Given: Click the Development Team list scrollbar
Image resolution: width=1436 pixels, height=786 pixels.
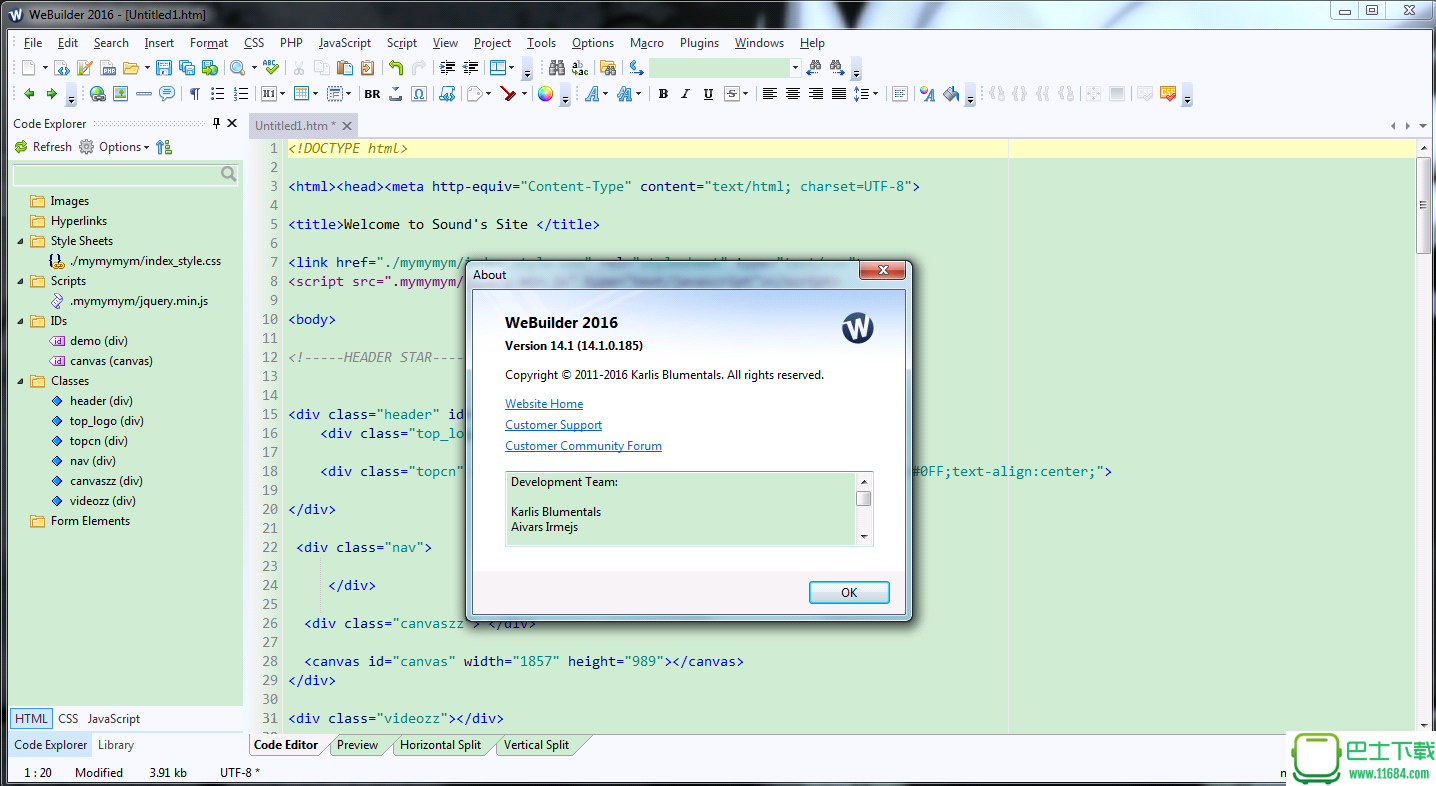Looking at the screenshot, I should 864,508.
